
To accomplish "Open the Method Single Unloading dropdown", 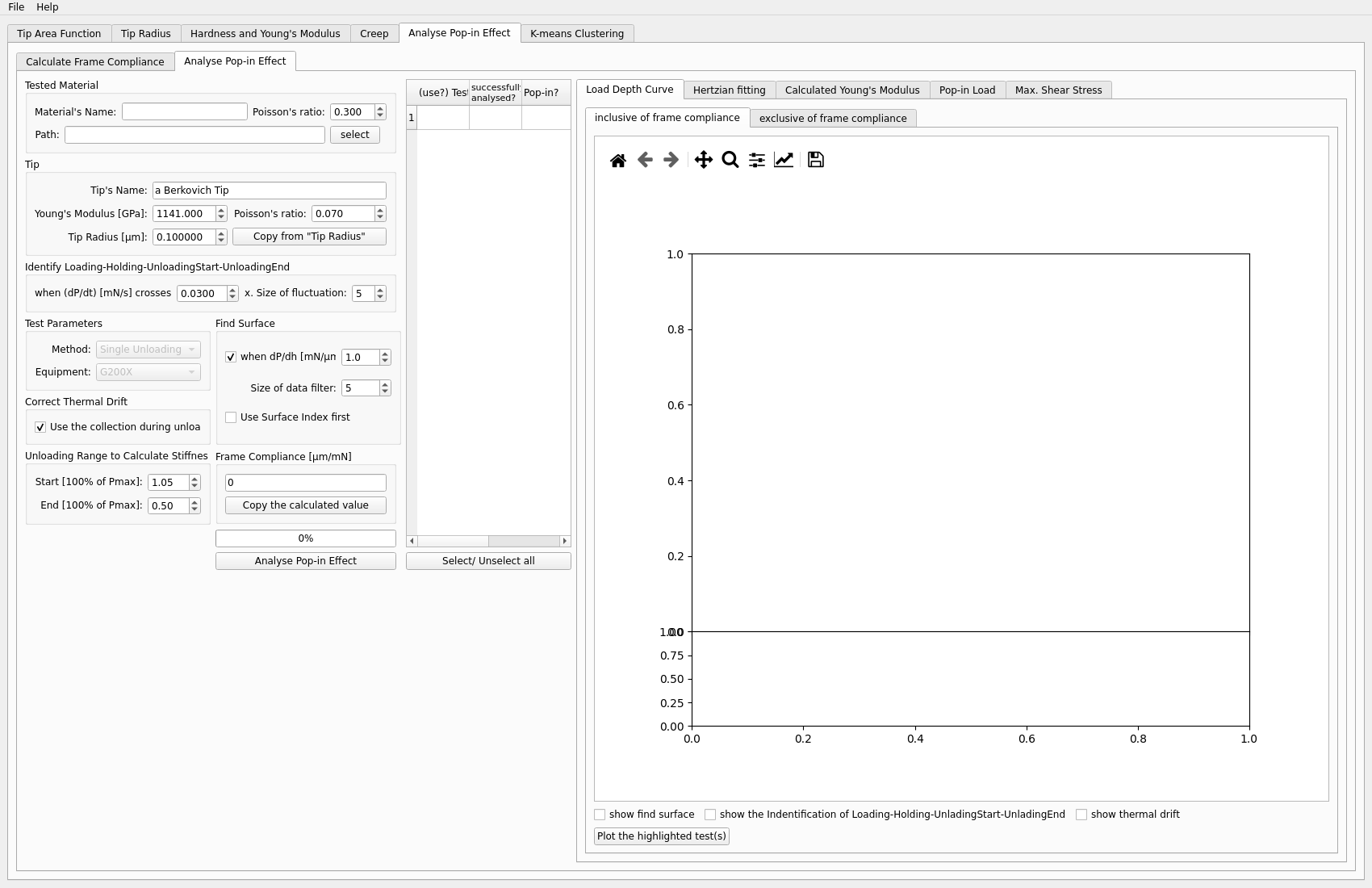I will (148, 350).
